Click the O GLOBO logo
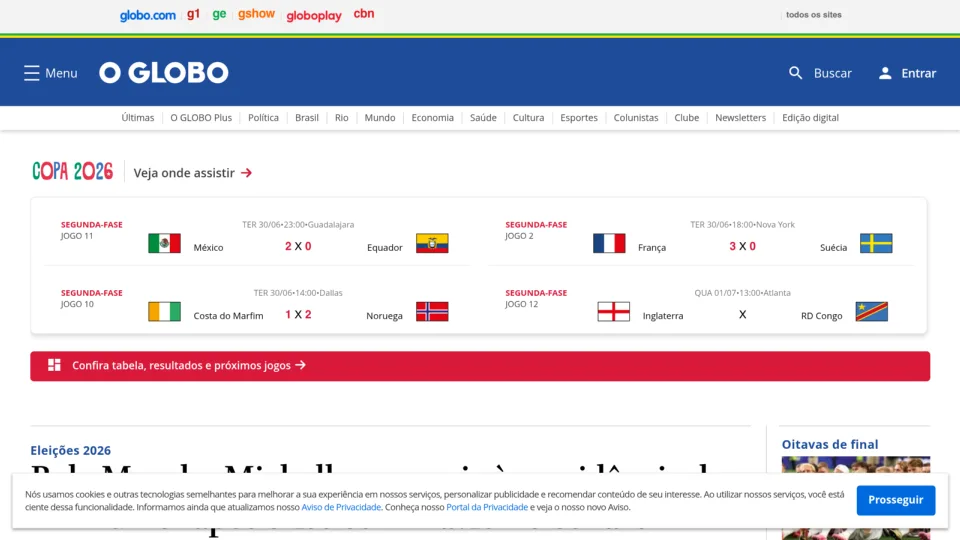 (163, 73)
